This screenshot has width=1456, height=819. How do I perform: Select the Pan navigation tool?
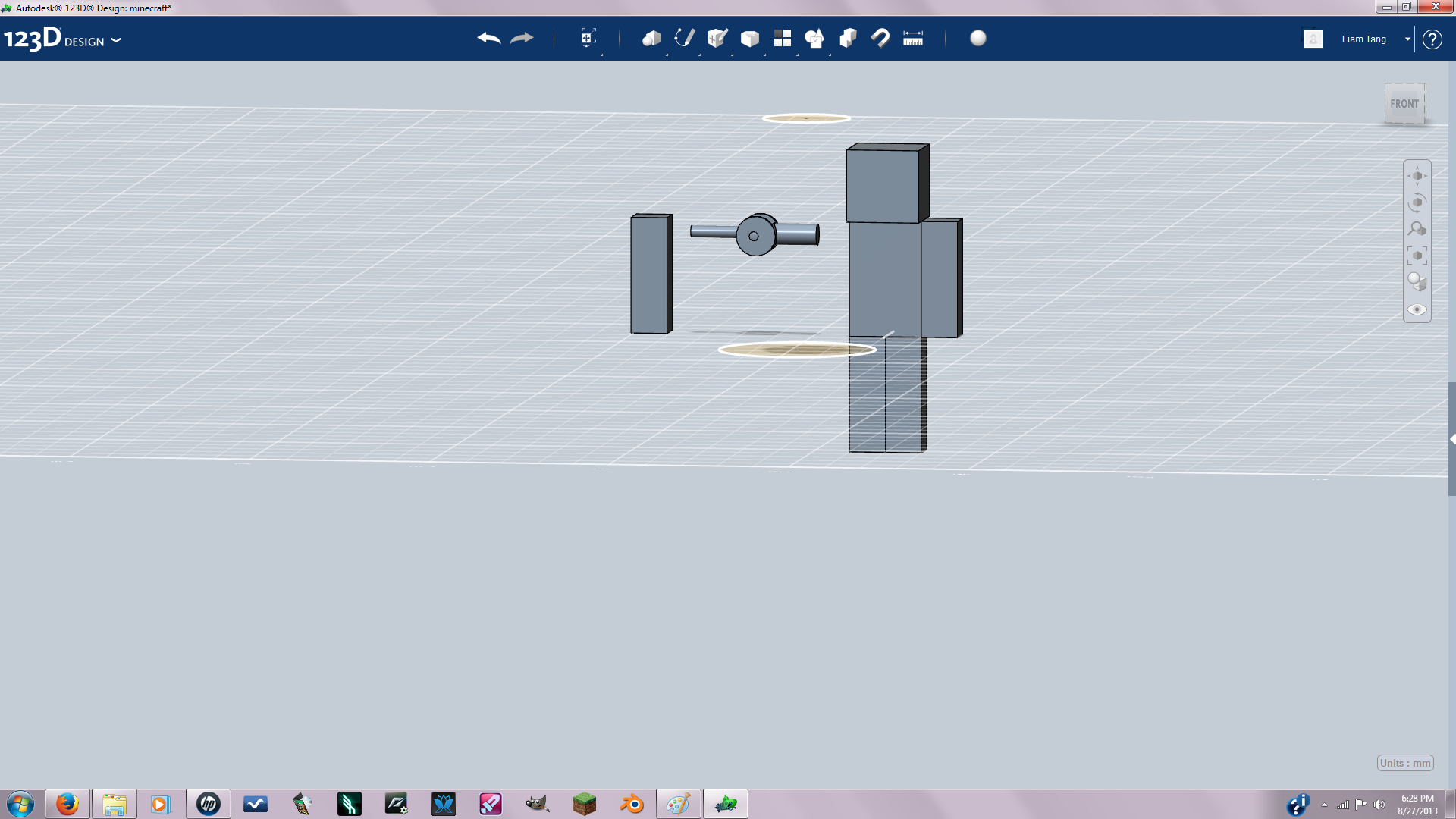coord(1417,176)
